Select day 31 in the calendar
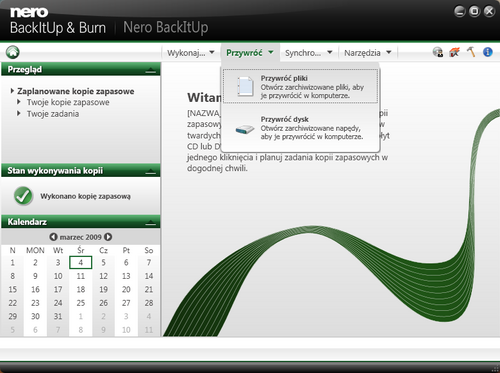 coord(58,316)
